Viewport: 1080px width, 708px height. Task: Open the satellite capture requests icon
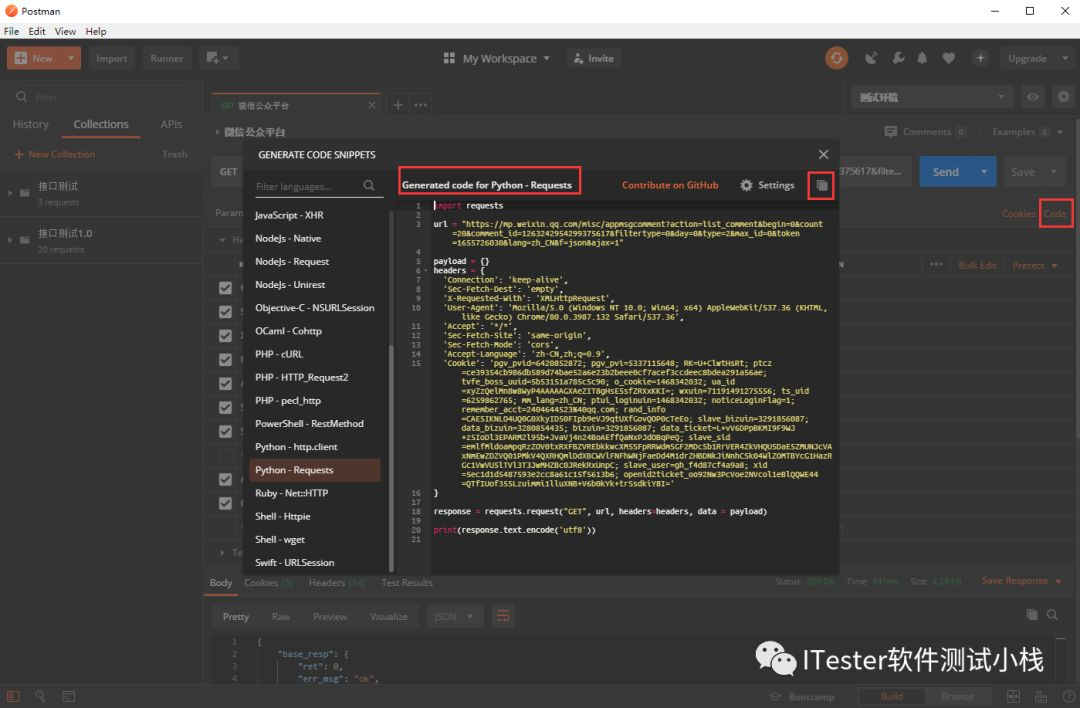tap(871, 59)
